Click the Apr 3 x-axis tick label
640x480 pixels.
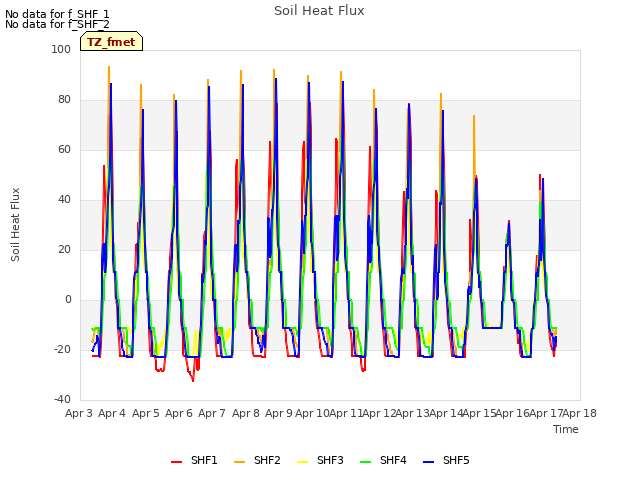pos(79,413)
